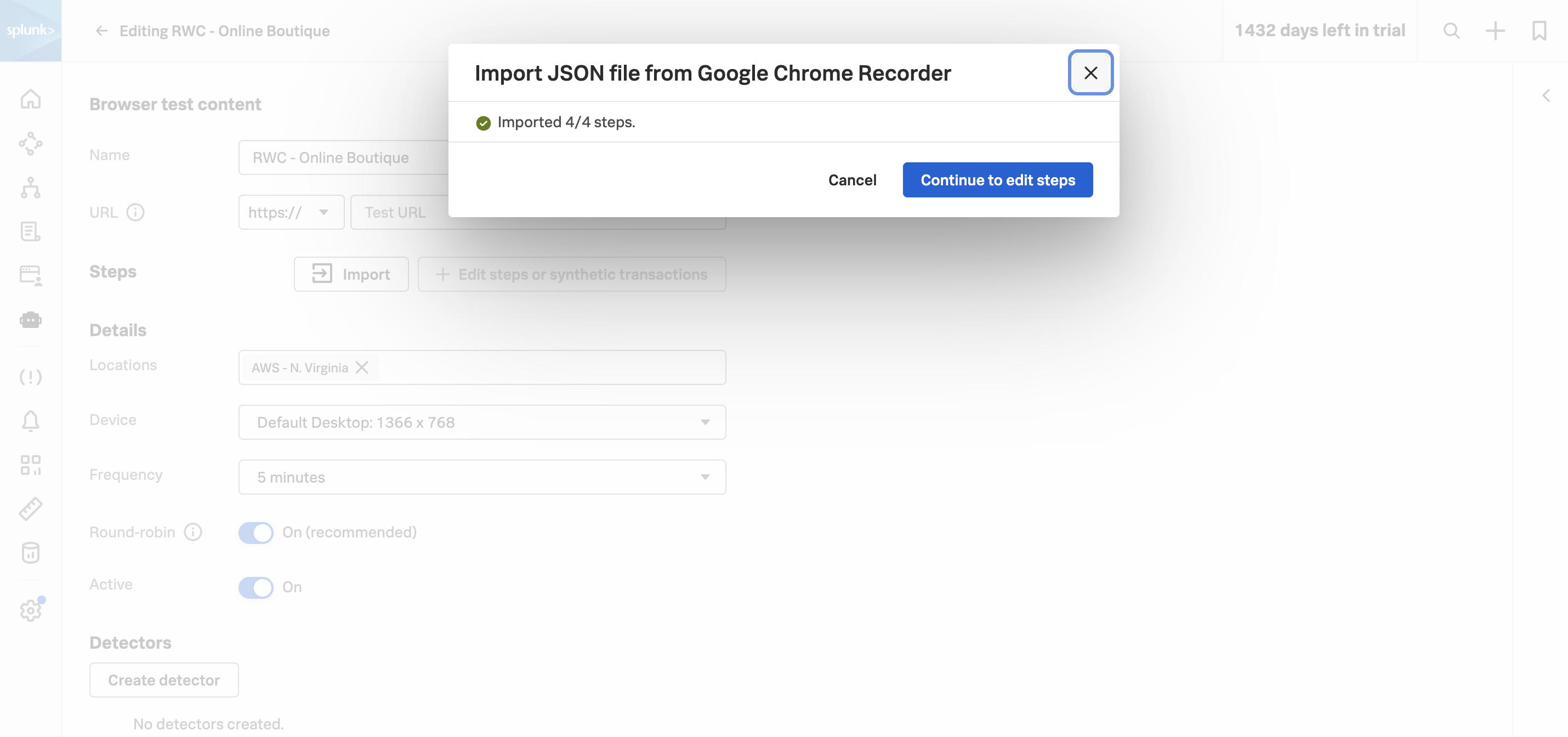Click the search magnifier icon
The height and width of the screenshot is (737, 1568).
tap(1451, 30)
